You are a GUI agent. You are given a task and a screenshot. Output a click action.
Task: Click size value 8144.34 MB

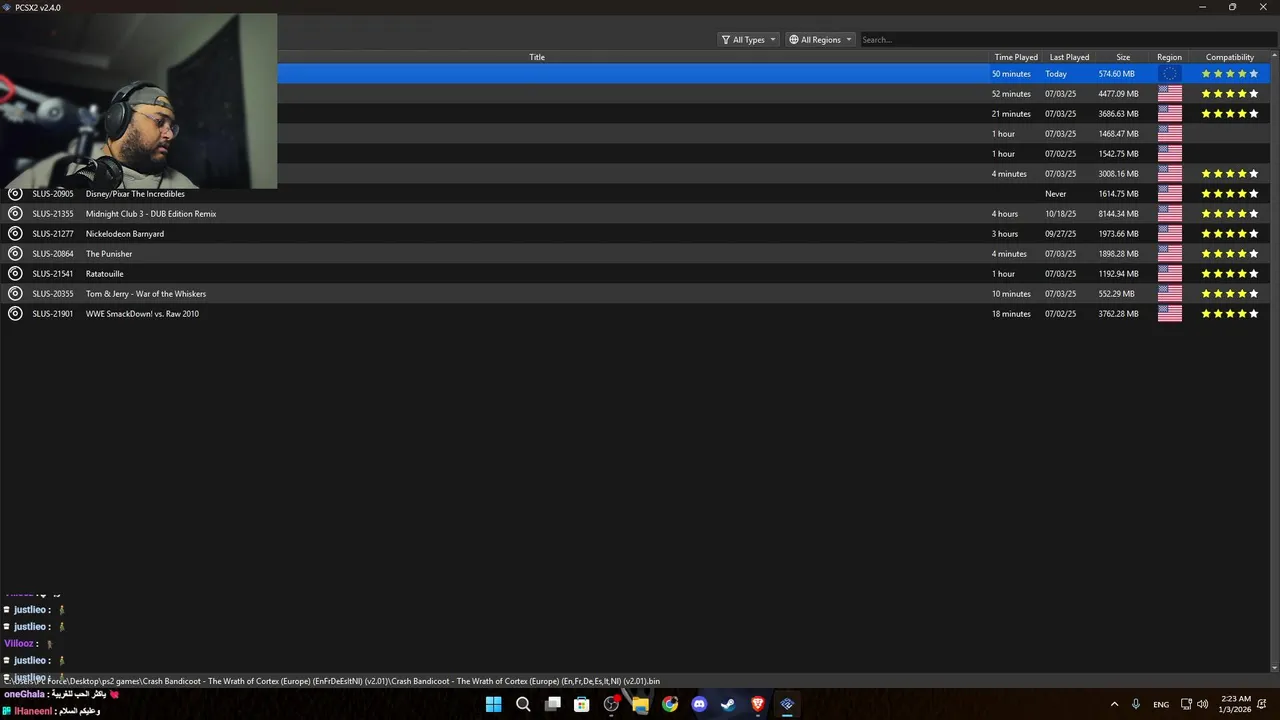click(1118, 214)
